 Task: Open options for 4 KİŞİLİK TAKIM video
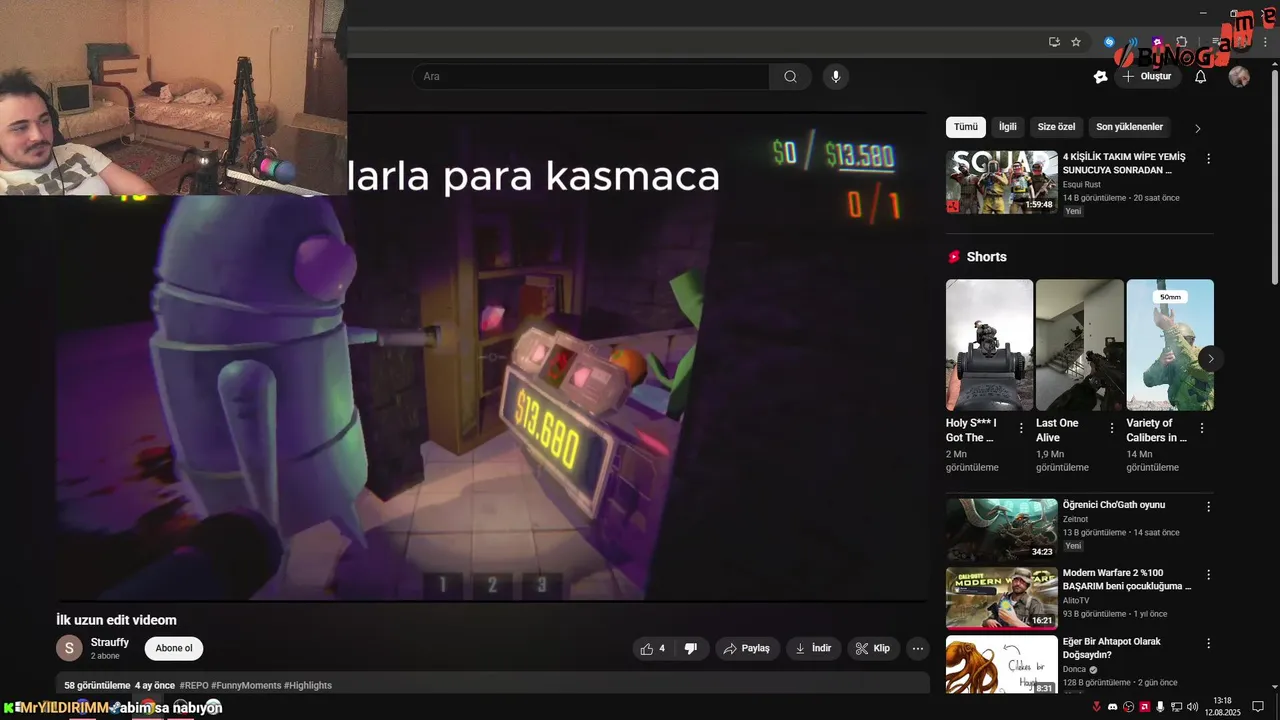point(1208,158)
